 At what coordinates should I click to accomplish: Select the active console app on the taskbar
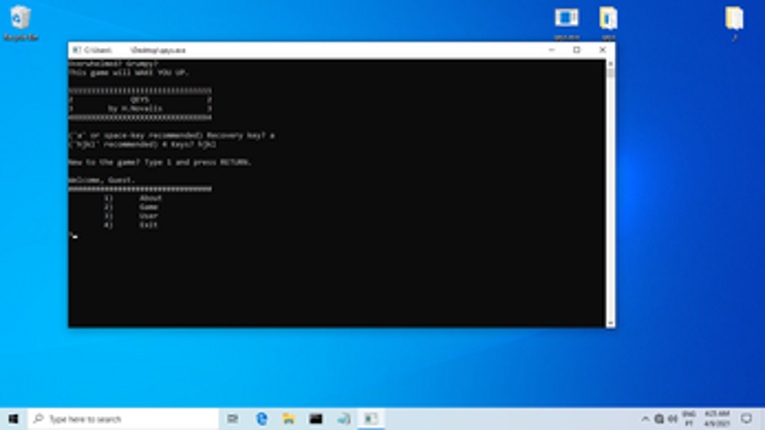pos(370,419)
